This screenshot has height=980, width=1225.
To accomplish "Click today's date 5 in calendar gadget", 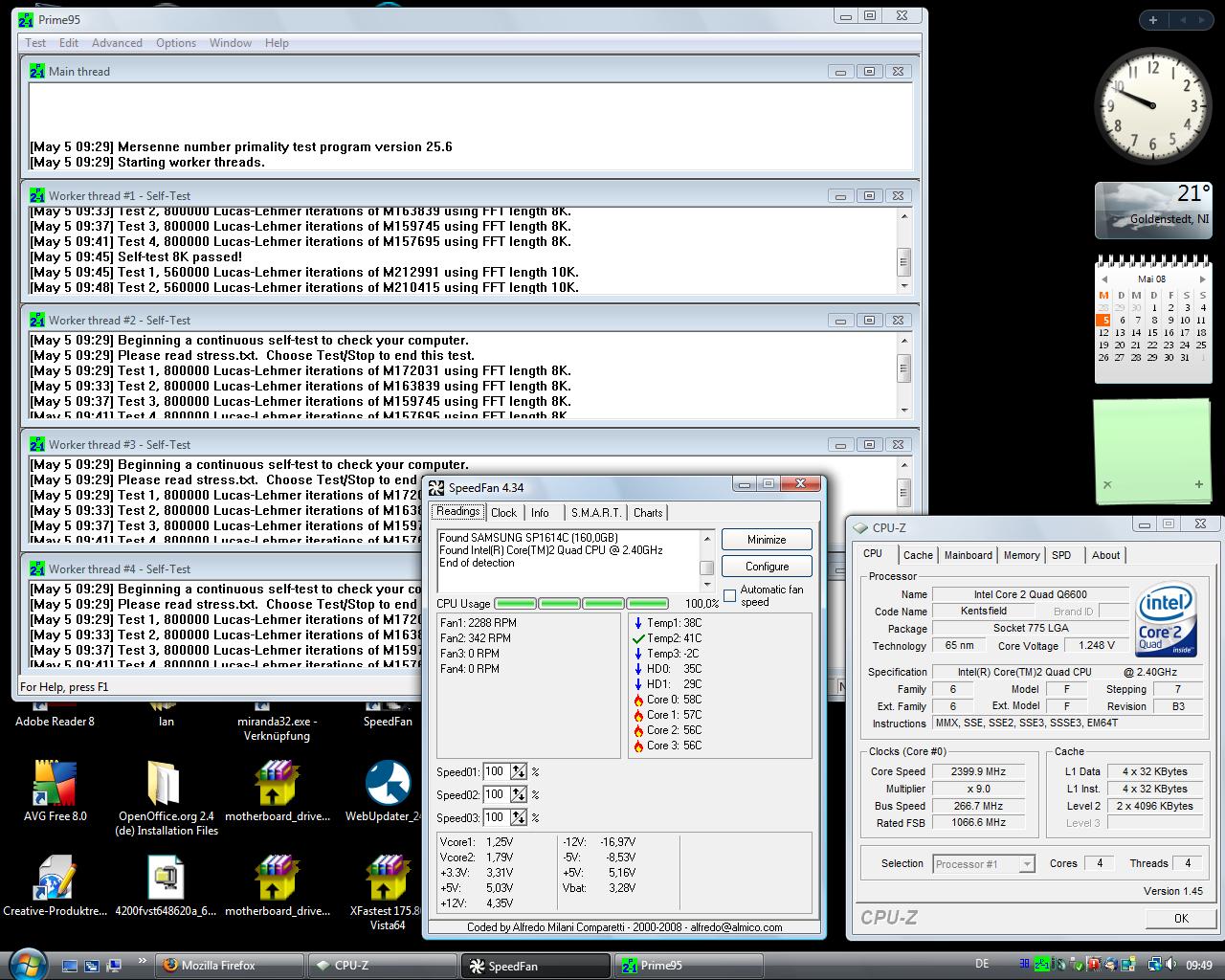I will 1103,321.
